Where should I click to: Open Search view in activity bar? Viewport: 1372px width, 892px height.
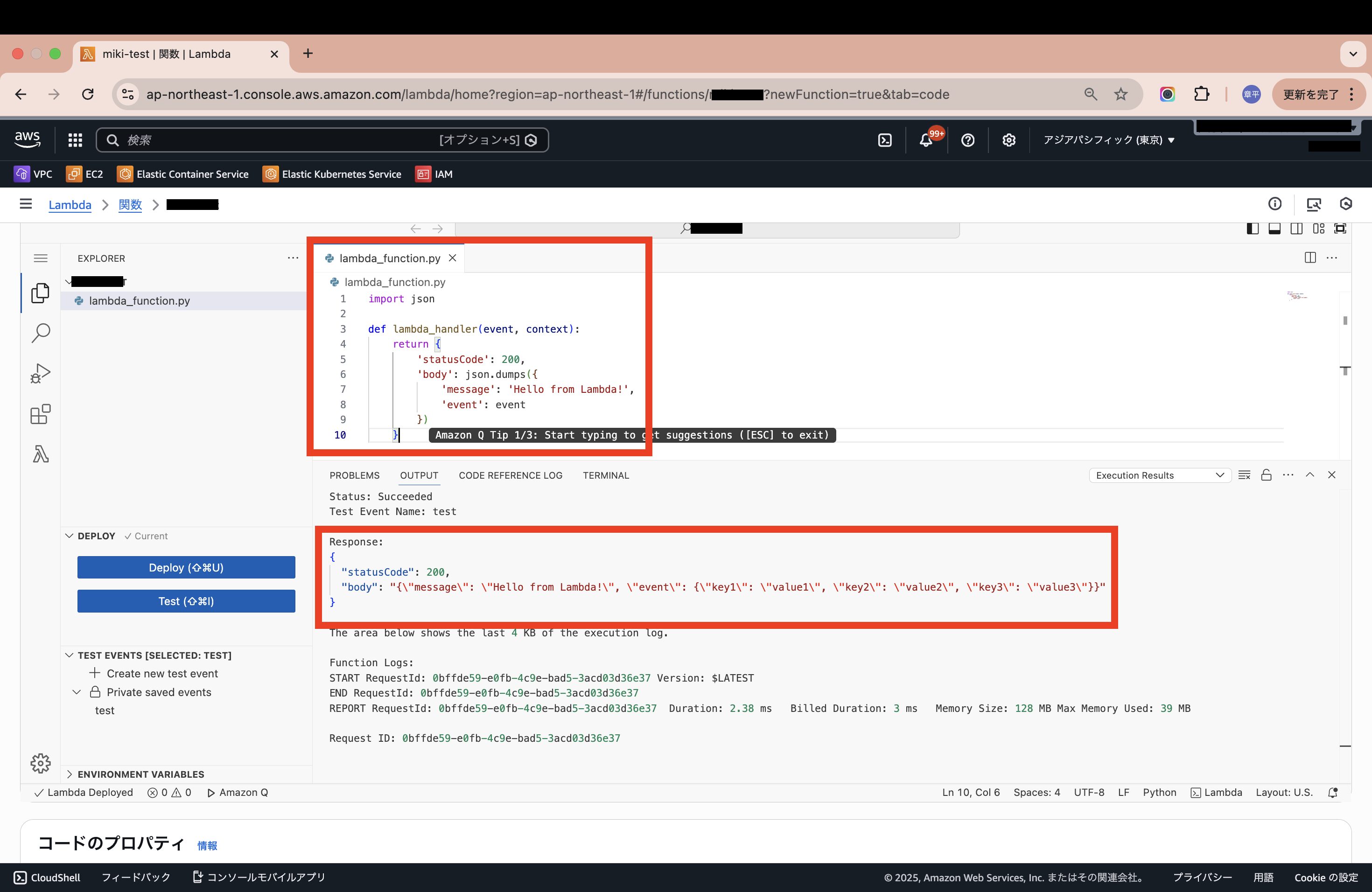click(x=40, y=333)
